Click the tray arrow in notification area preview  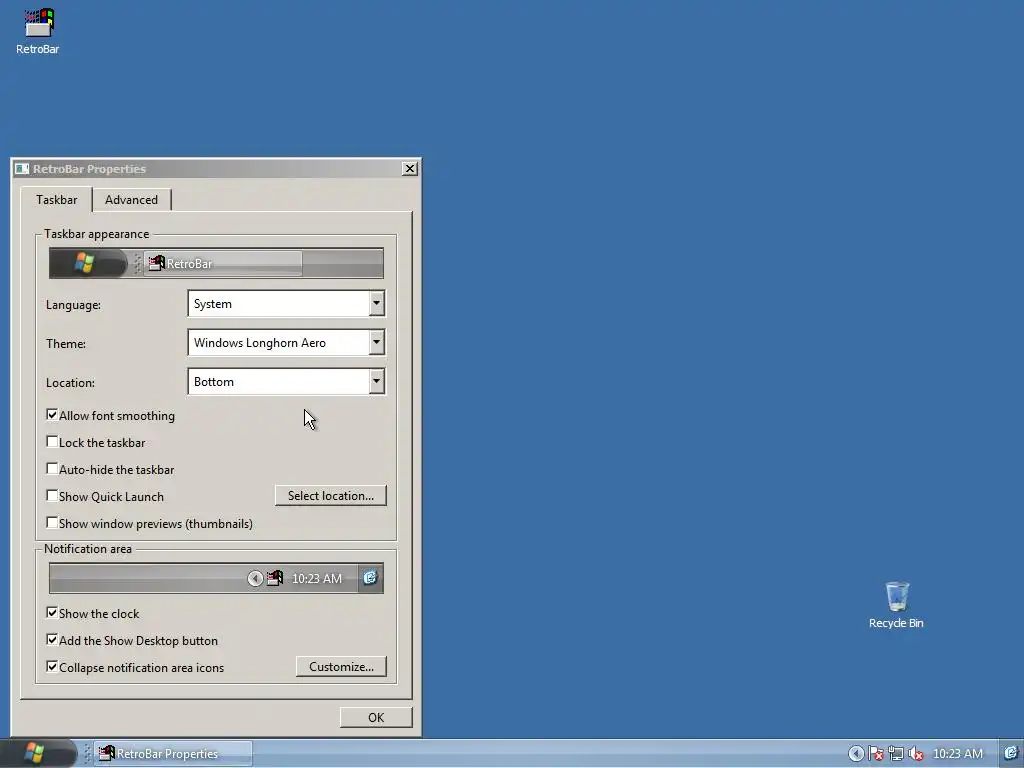point(255,578)
